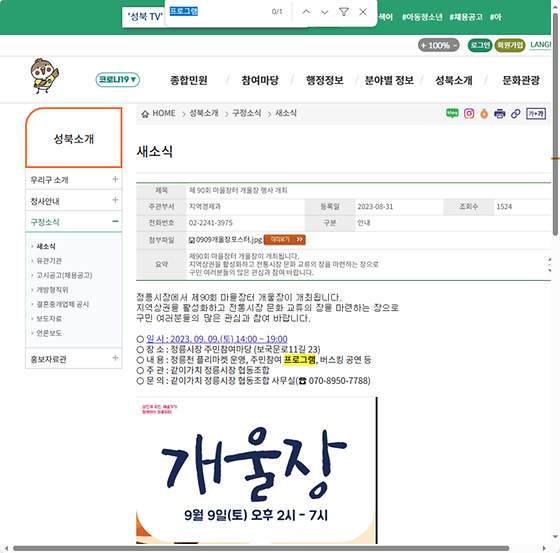Click the 개울장 poster image
Screen dimensions: 560x553
[x=256, y=470]
